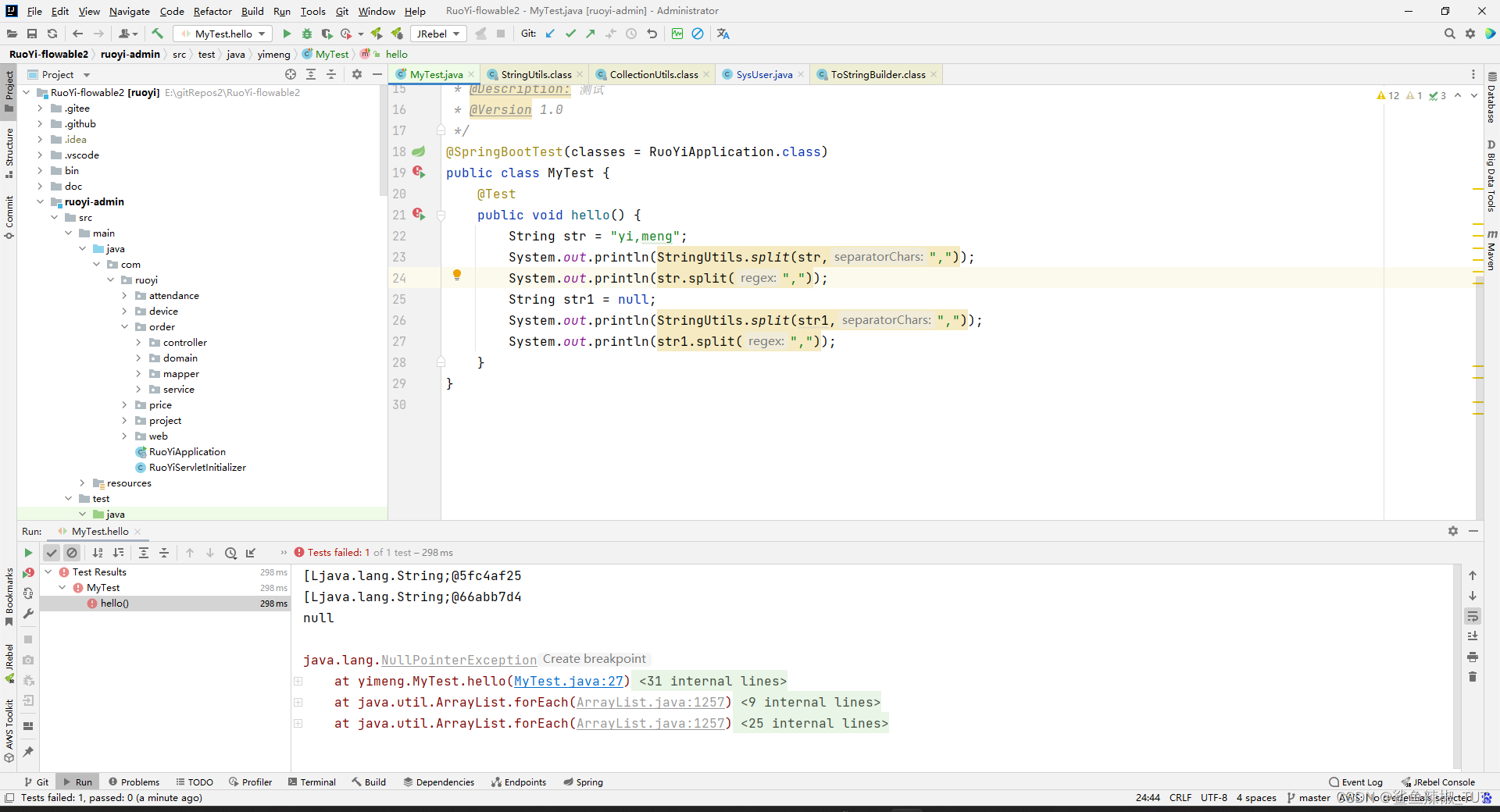Rollback changes using the undo icon
This screenshot has width=1500, height=812.
click(652, 34)
